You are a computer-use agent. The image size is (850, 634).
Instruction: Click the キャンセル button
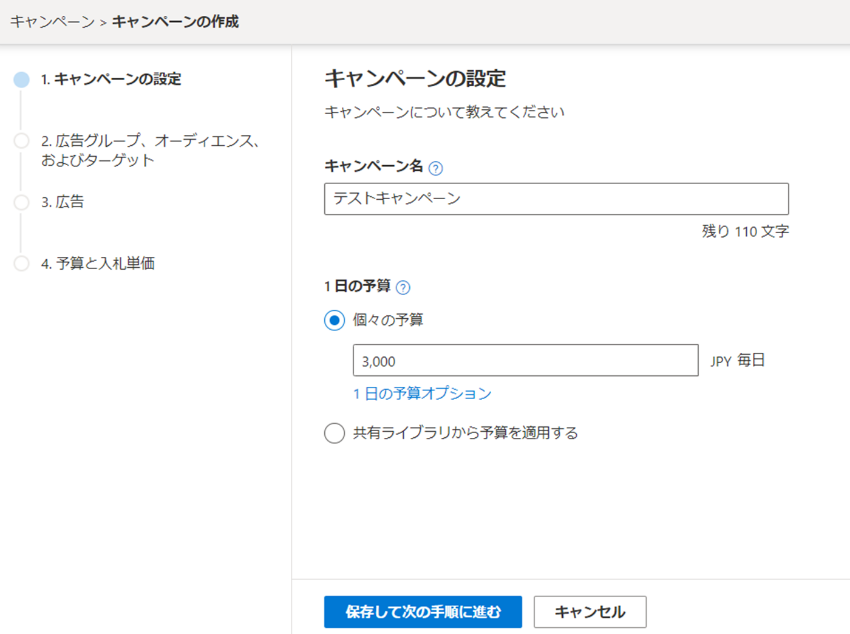click(590, 612)
